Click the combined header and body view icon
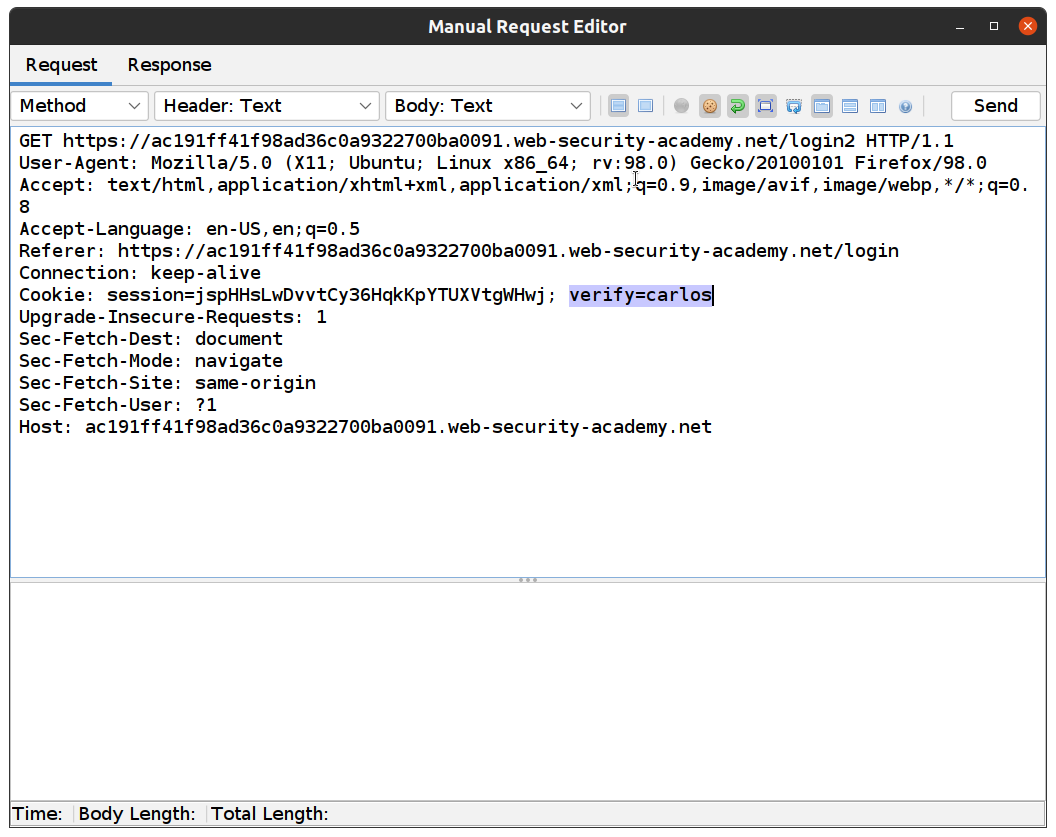The width and height of the screenshot is (1056, 837). click(646, 106)
